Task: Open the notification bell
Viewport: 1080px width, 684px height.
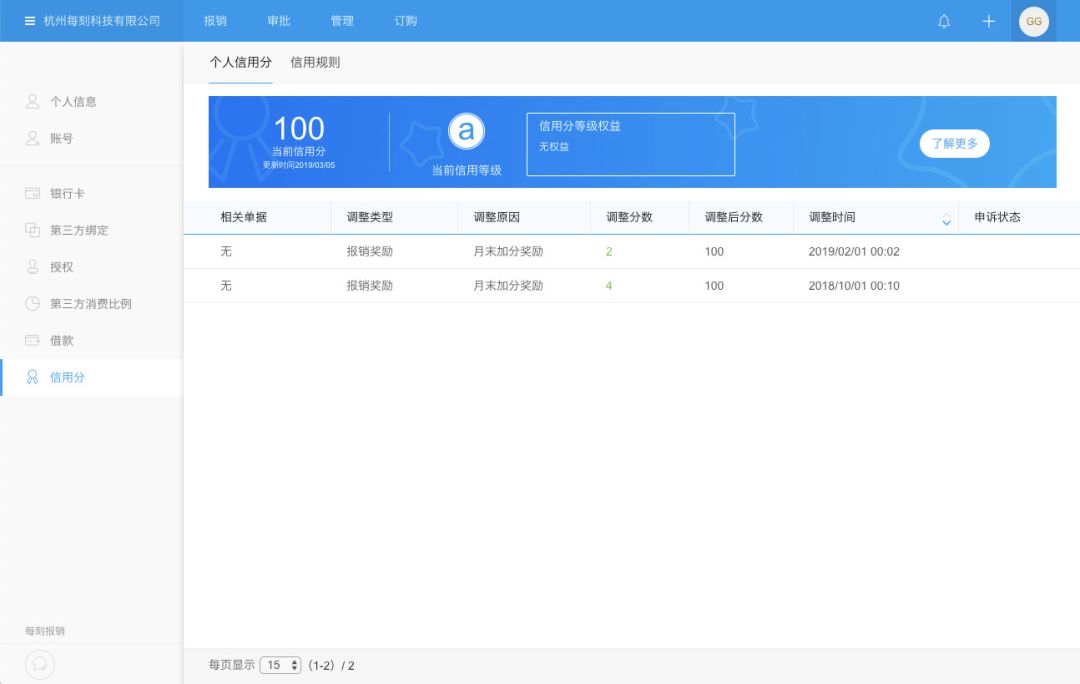Action: pos(944,21)
